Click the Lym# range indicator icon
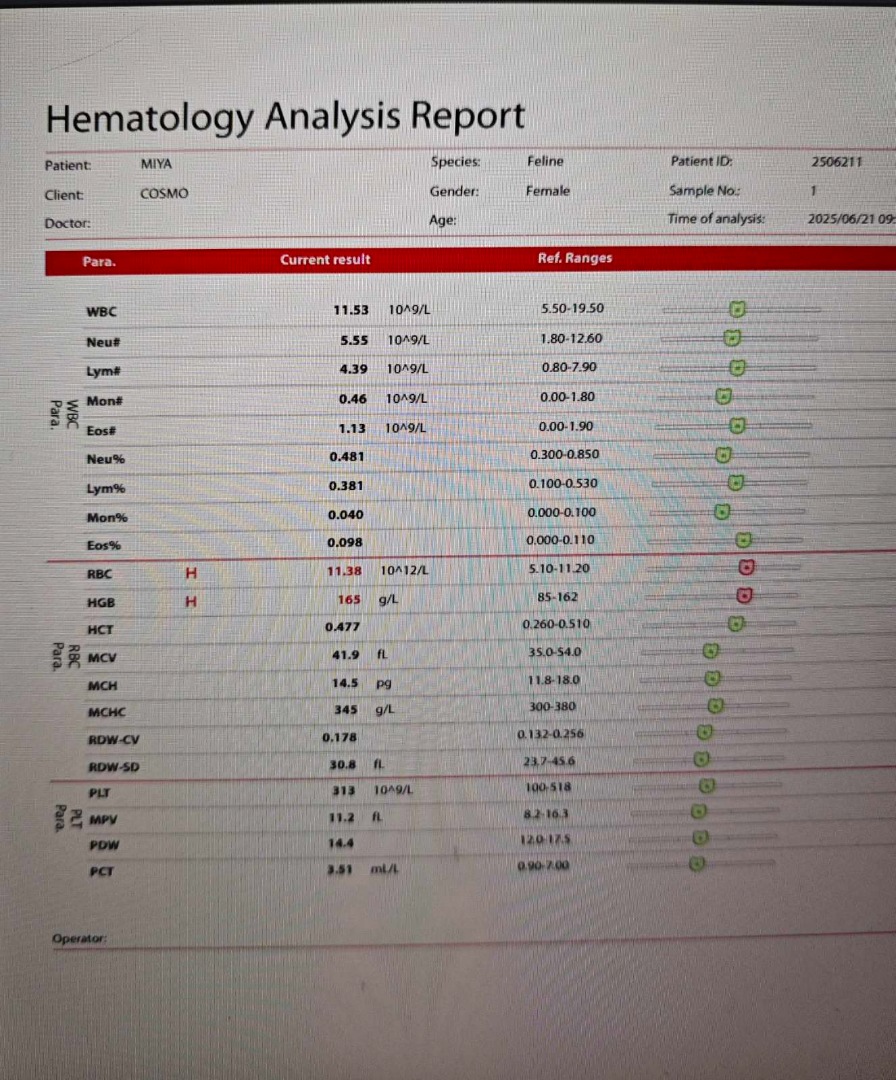The height and width of the screenshot is (1080, 896). [x=737, y=367]
